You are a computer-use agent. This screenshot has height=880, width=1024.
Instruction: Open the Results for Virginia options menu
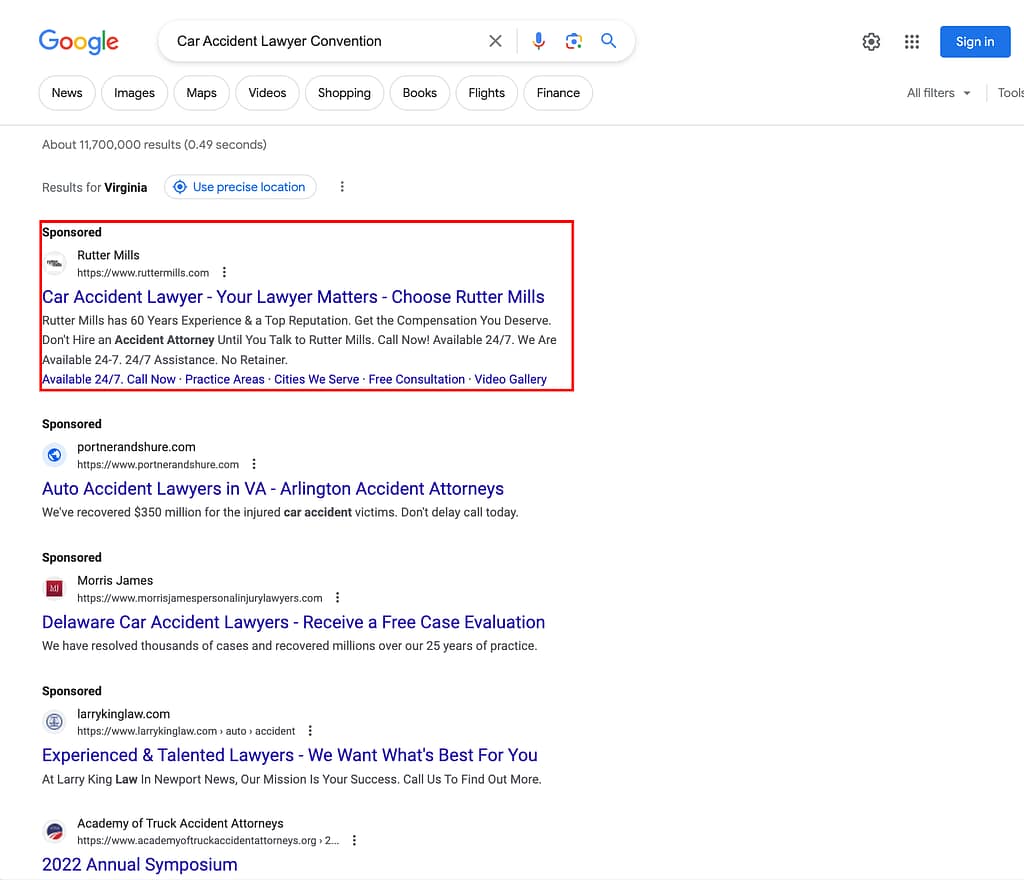tap(342, 187)
